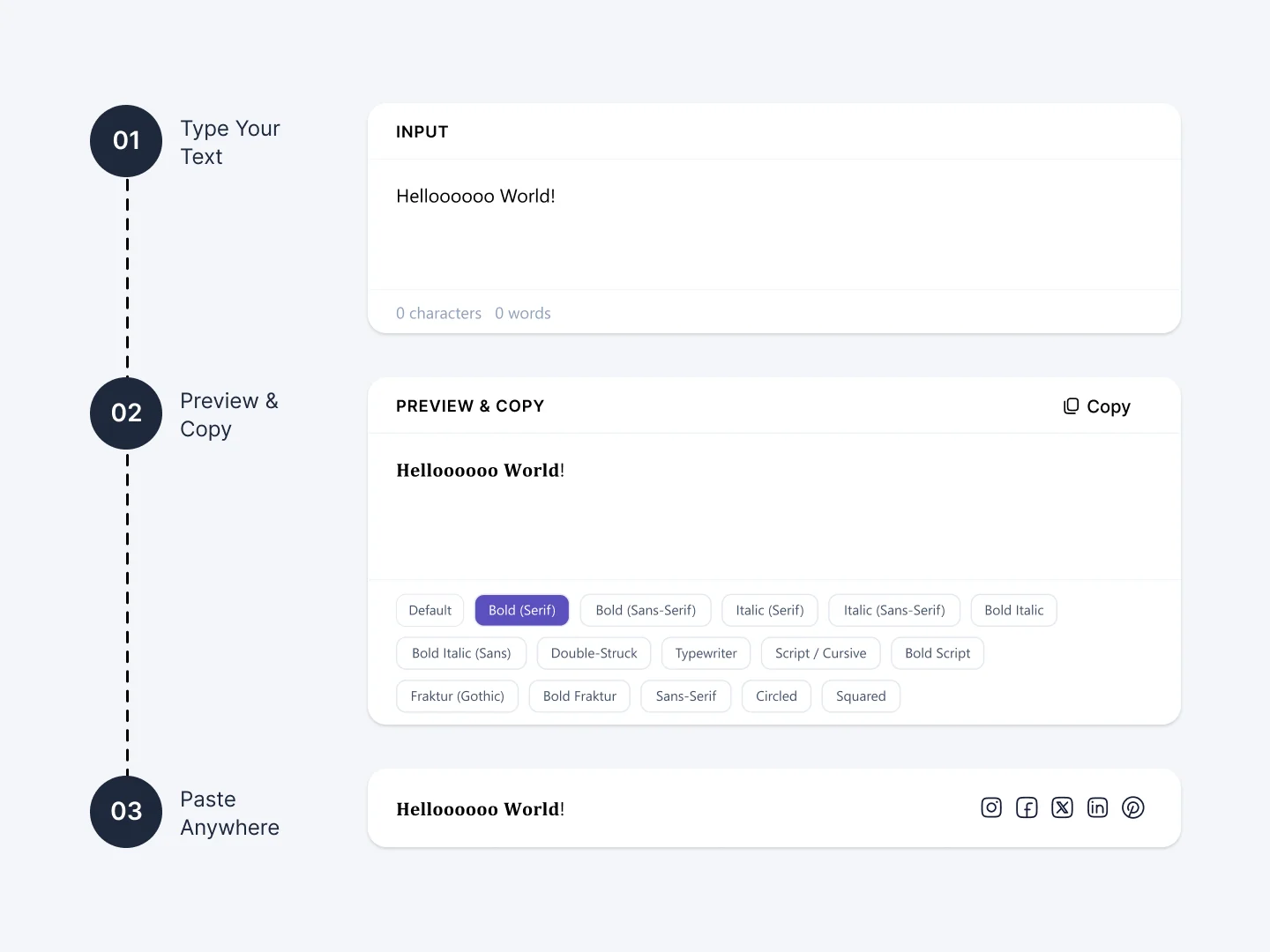Screen dimensions: 1270x952
Task: Apply the Bold Script style
Action: [x=938, y=653]
